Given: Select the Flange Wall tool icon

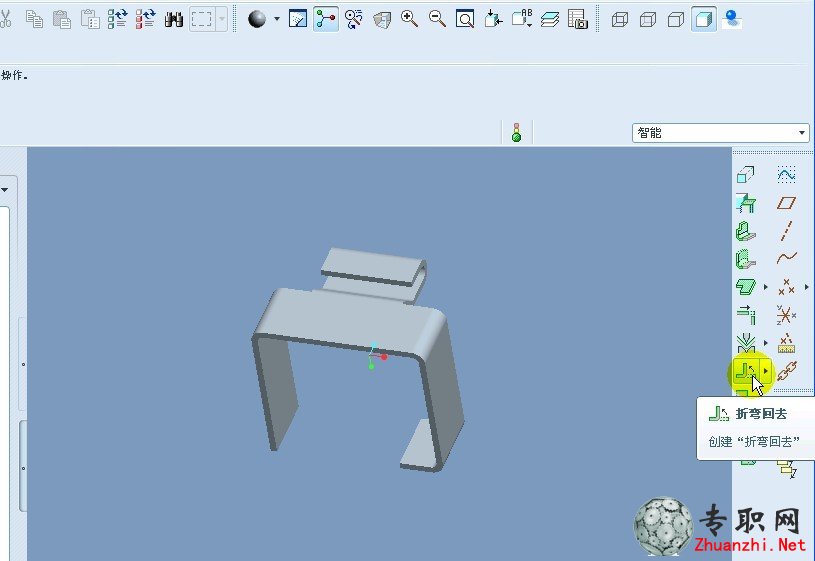Looking at the screenshot, I should pyautogui.click(x=745, y=231).
